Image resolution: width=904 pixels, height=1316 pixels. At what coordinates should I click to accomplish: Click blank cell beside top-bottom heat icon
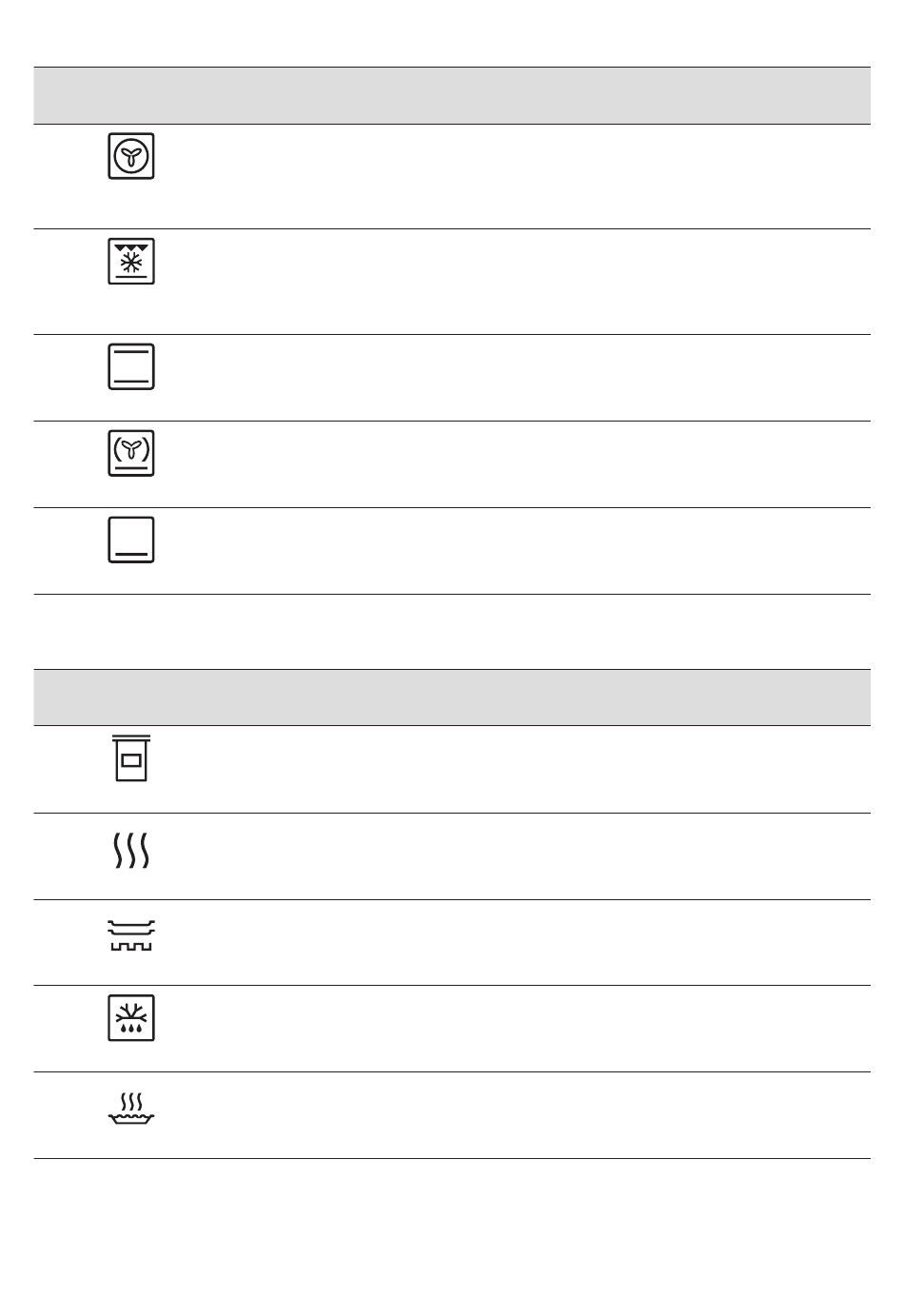pyautogui.click(x=533, y=378)
